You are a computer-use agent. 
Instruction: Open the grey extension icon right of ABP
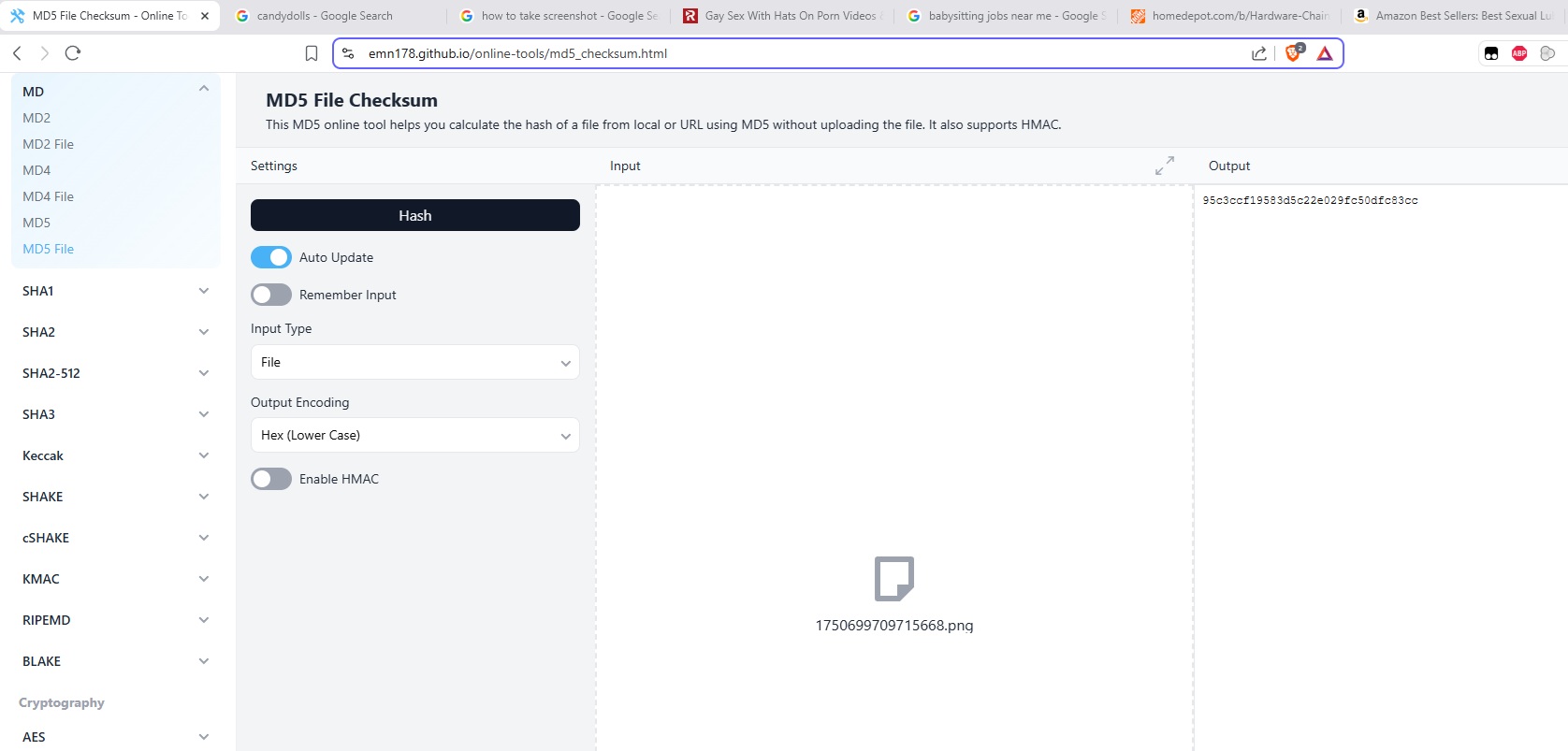[x=1547, y=53]
